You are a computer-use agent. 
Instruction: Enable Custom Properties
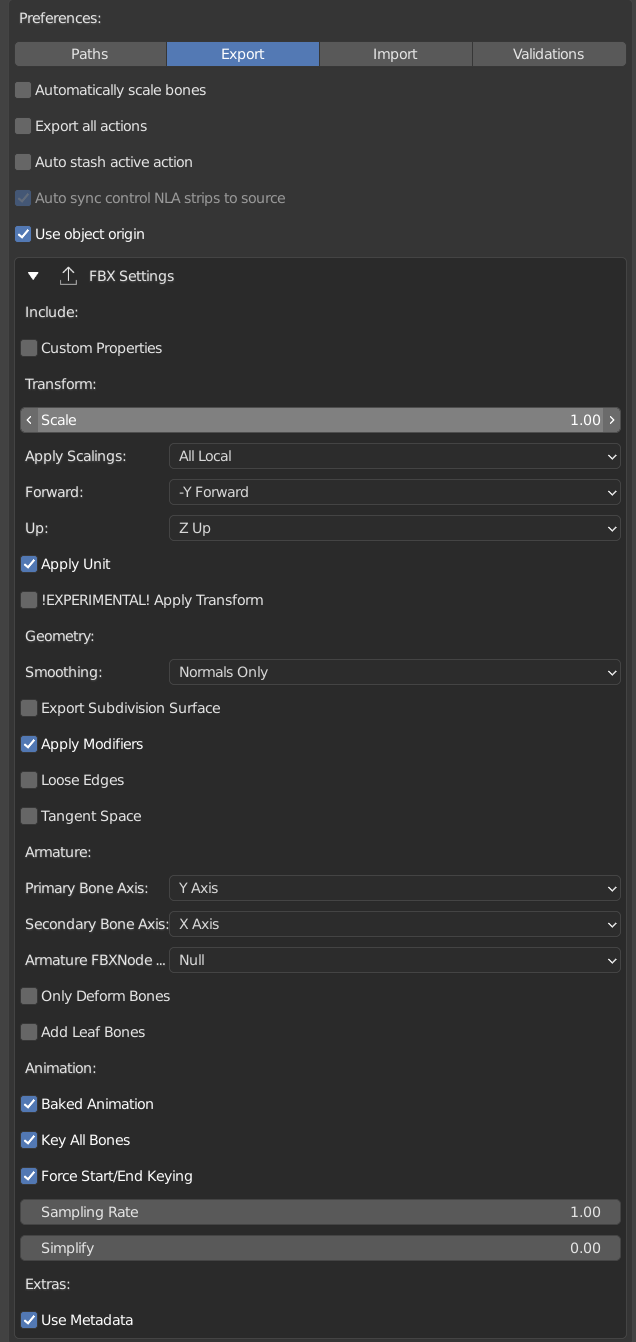pyautogui.click(x=29, y=348)
